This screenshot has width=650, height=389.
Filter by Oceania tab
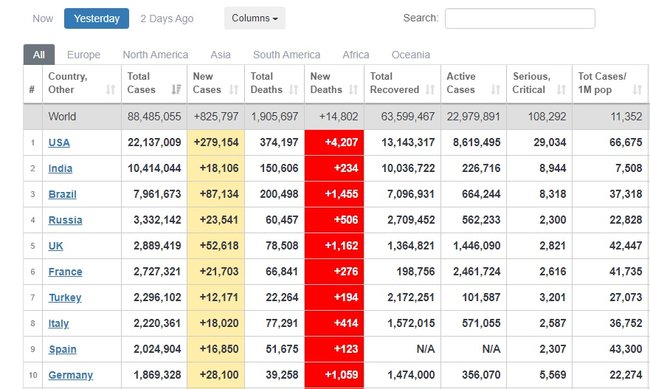[411, 55]
